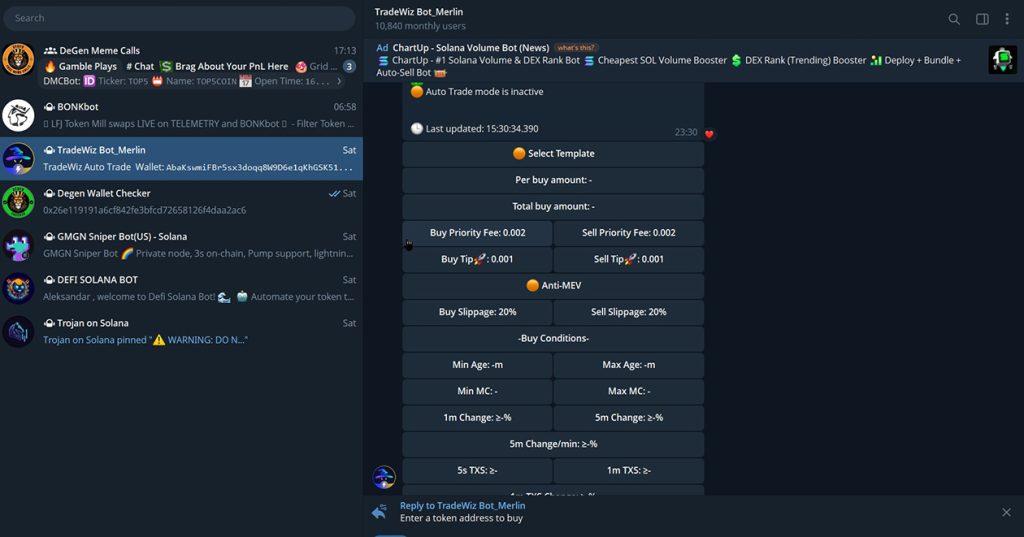Cancel reply with the X icon

(1006, 512)
